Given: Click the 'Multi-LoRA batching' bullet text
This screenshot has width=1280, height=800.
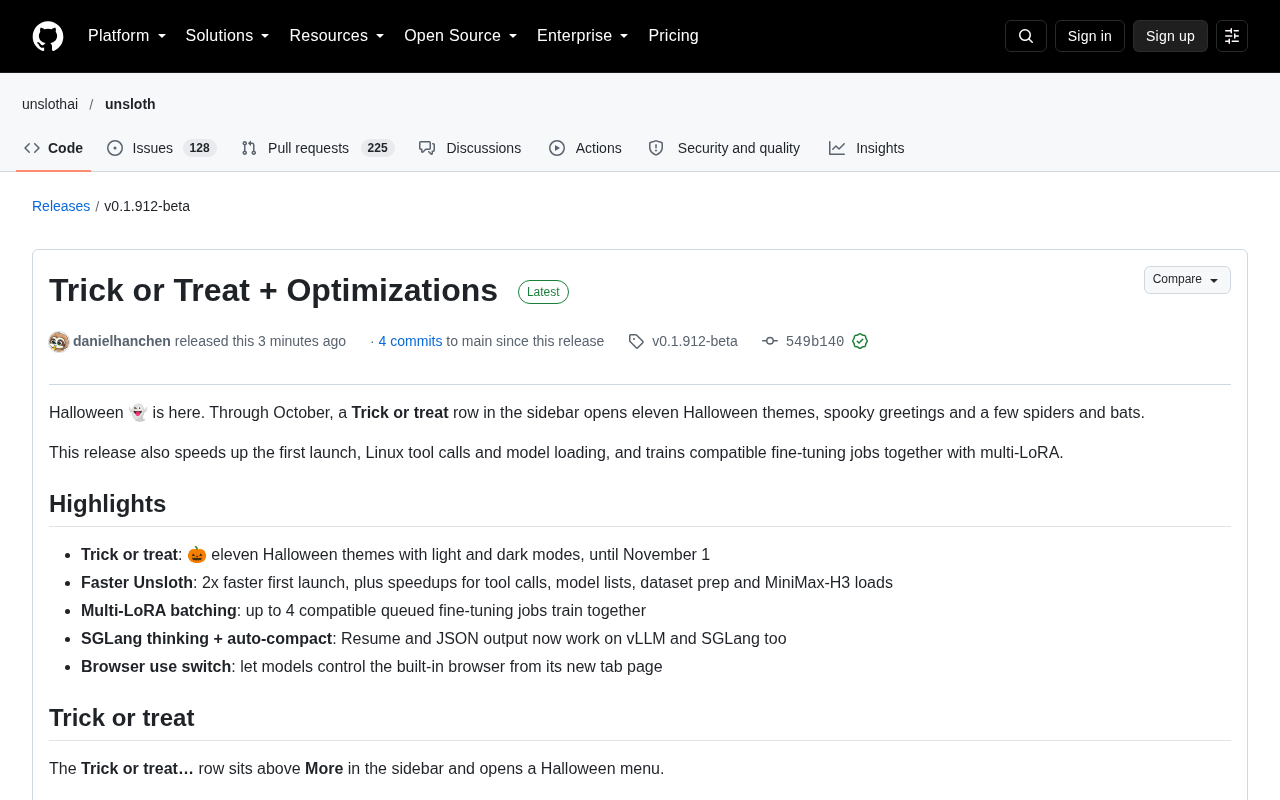Looking at the screenshot, I should pyautogui.click(x=363, y=611).
